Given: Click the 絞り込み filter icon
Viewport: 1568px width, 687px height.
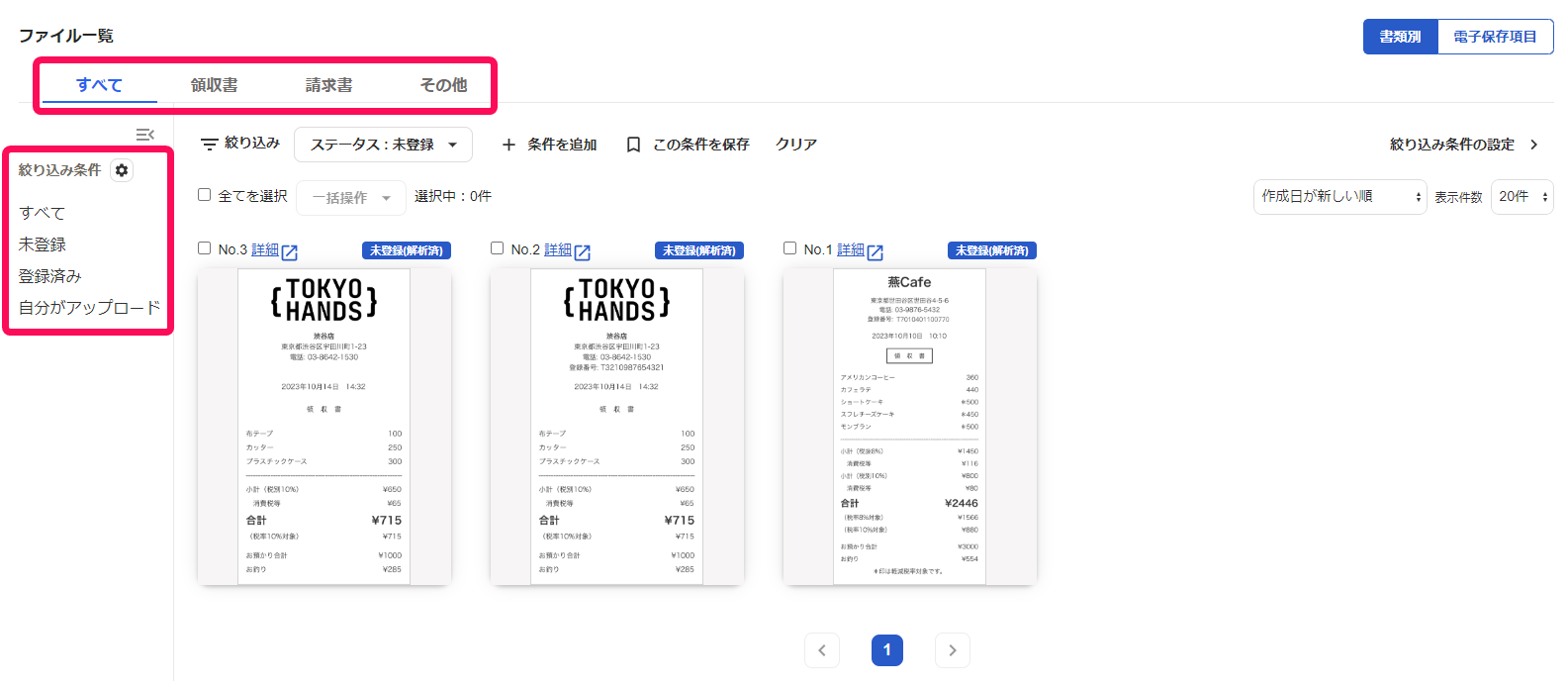Looking at the screenshot, I should coord(210,145).
